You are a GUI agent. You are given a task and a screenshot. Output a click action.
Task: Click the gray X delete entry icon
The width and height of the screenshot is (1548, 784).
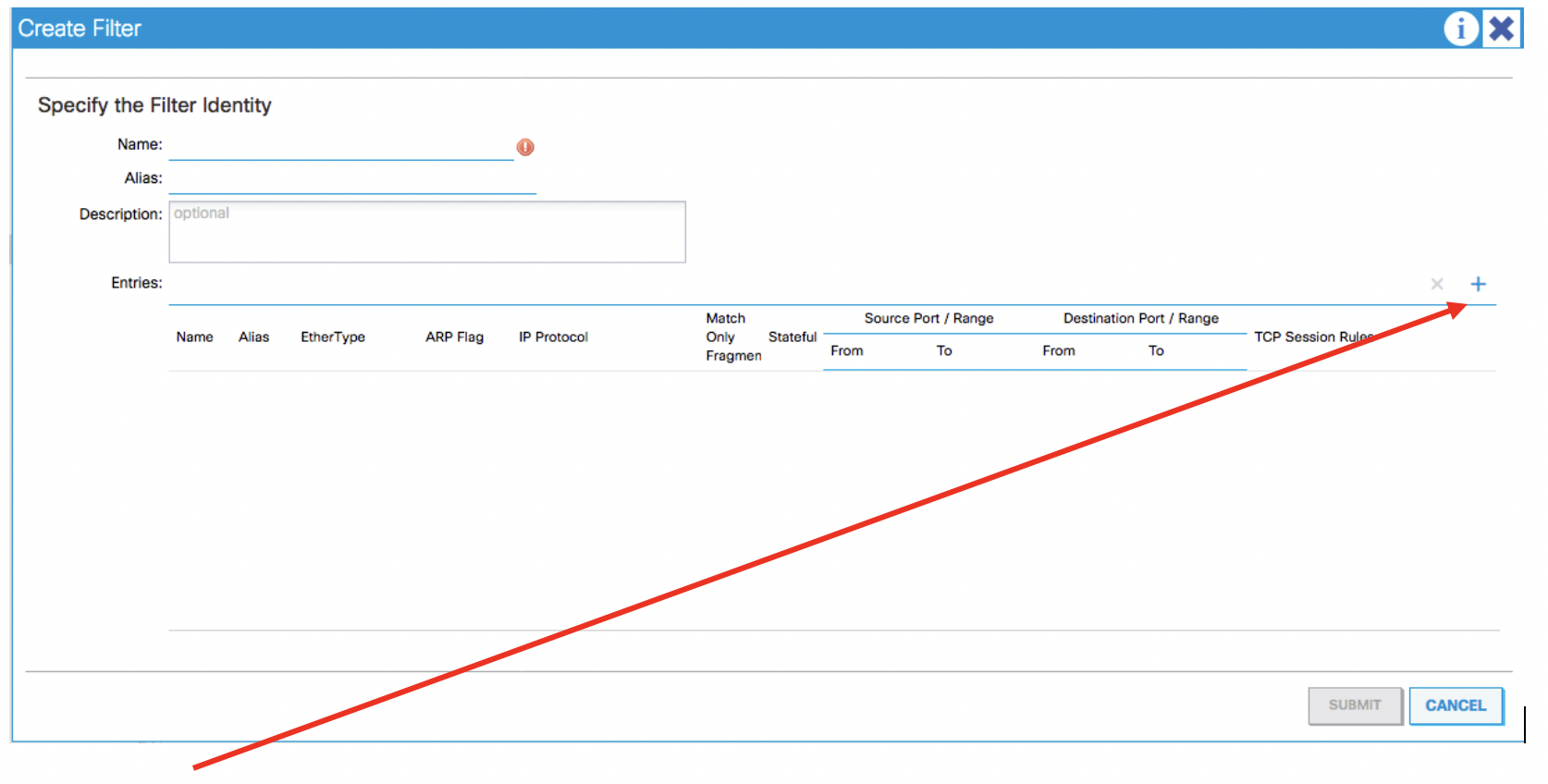click(x=1436, y=284)
